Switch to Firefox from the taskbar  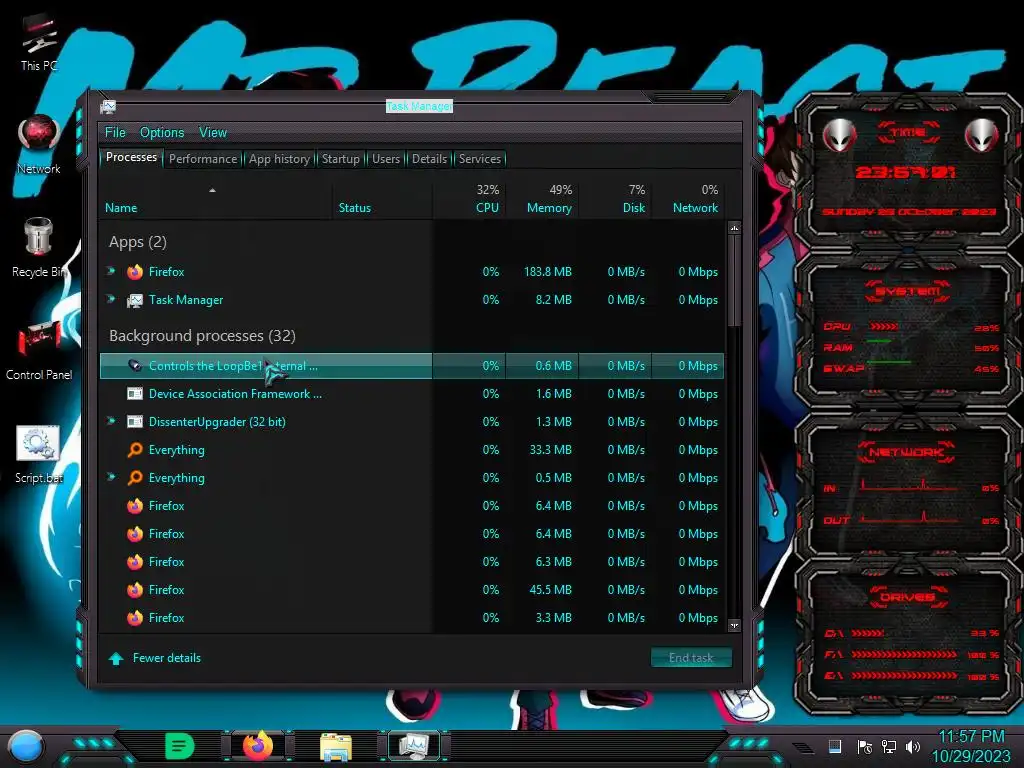click(x=257, y=746)
